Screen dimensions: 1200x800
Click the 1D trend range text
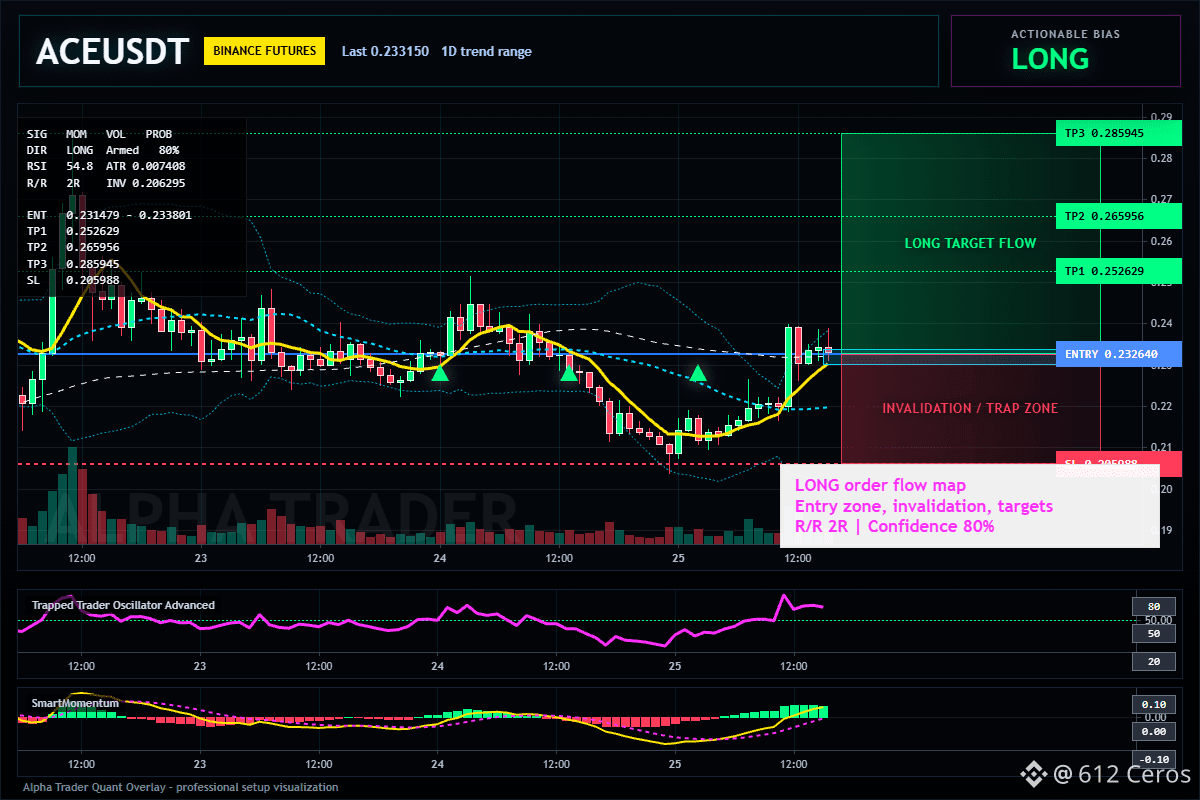[x=487, y=51]
